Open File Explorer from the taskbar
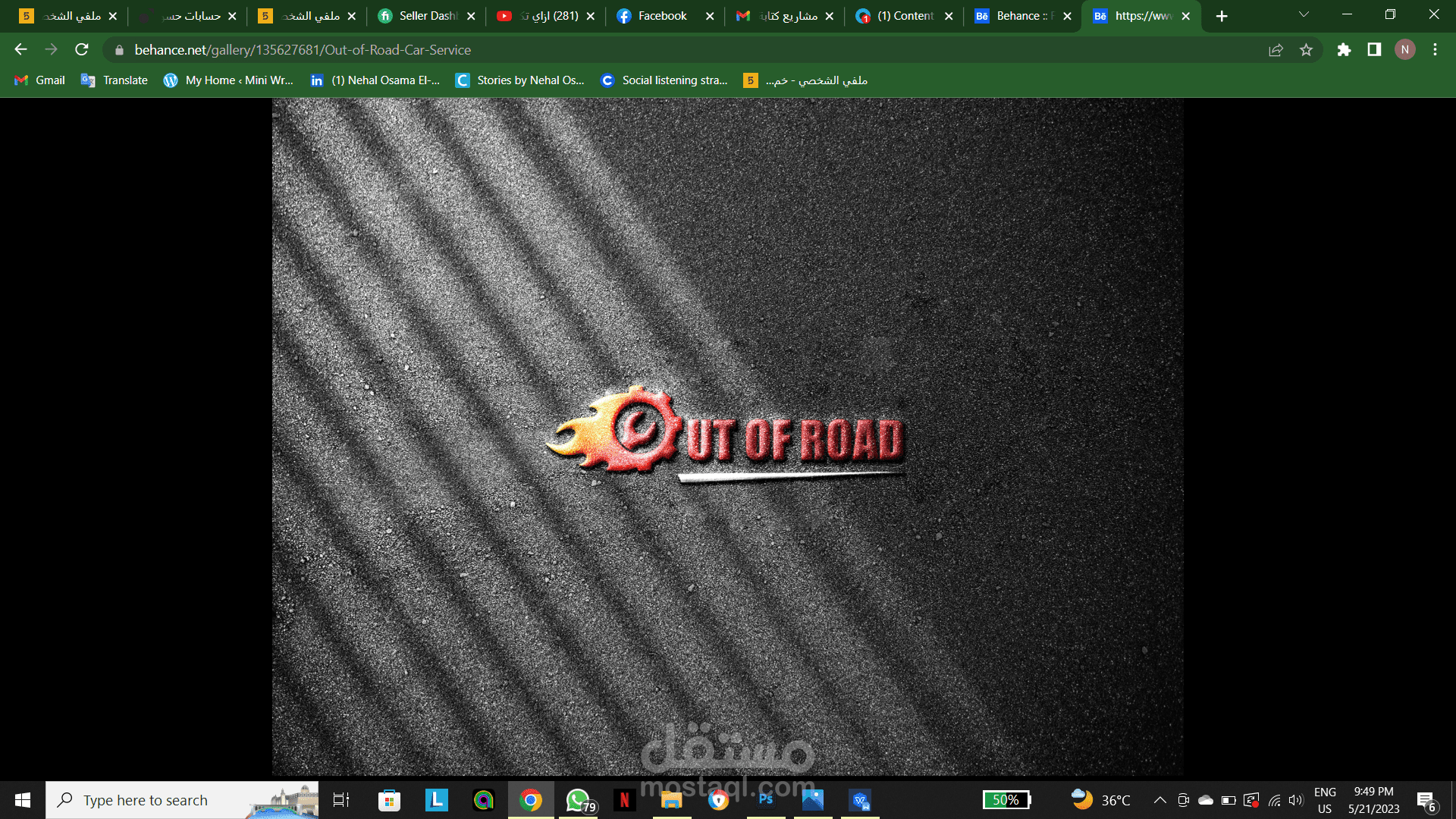The width and height of the screenshot is (1456, 819). point(672,800)
